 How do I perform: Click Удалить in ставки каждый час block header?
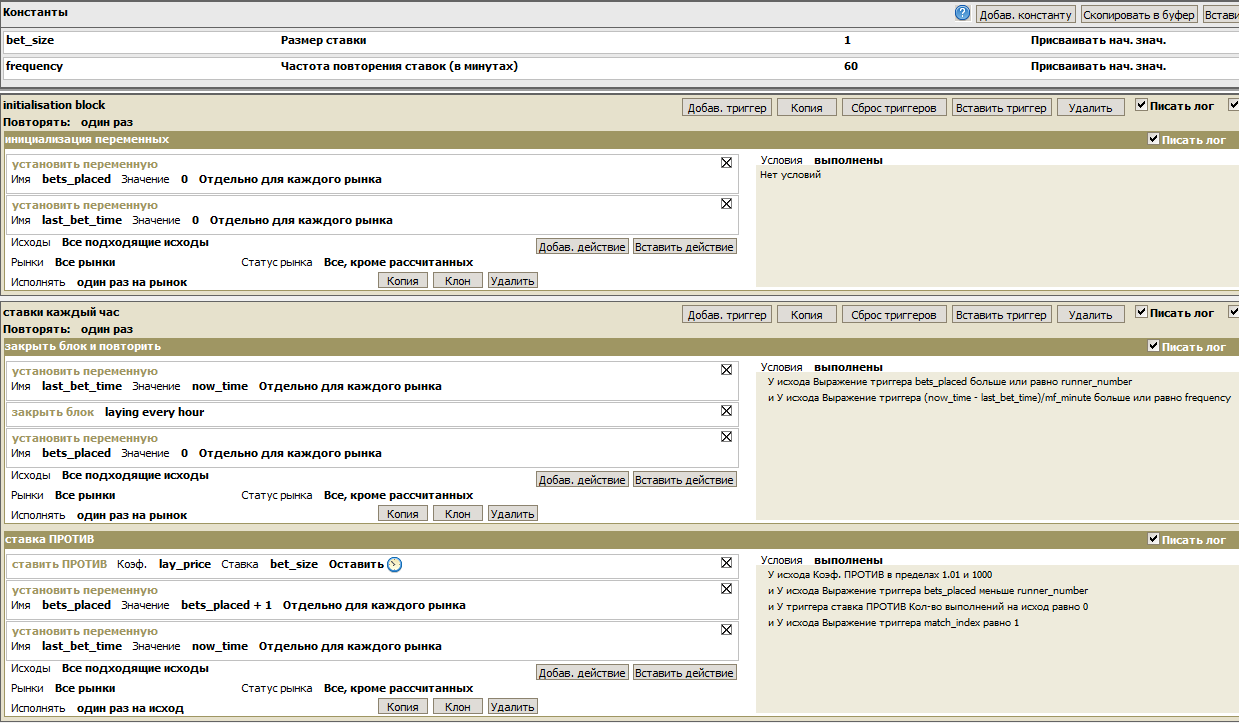coord(1090,314)
